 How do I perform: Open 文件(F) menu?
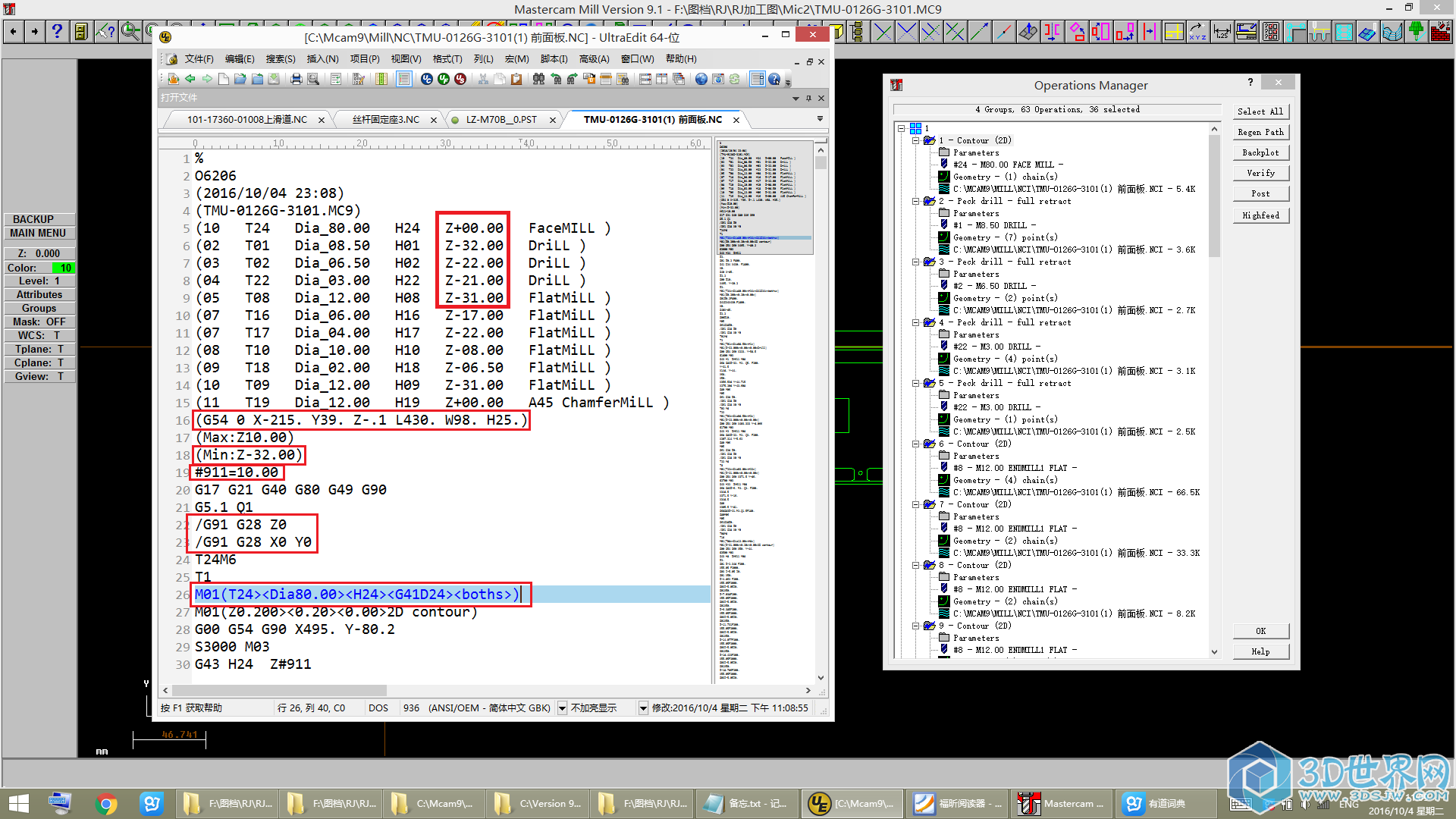199,59
